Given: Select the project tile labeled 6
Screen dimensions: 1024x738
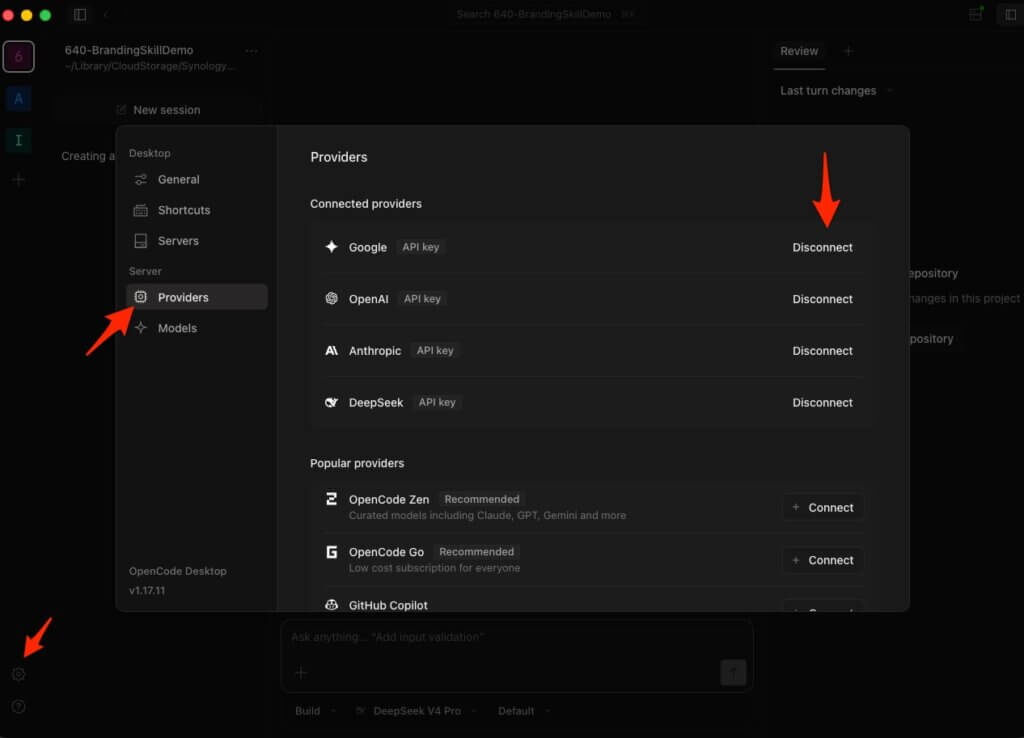Looking at the screenshot, I should (18, 57).
